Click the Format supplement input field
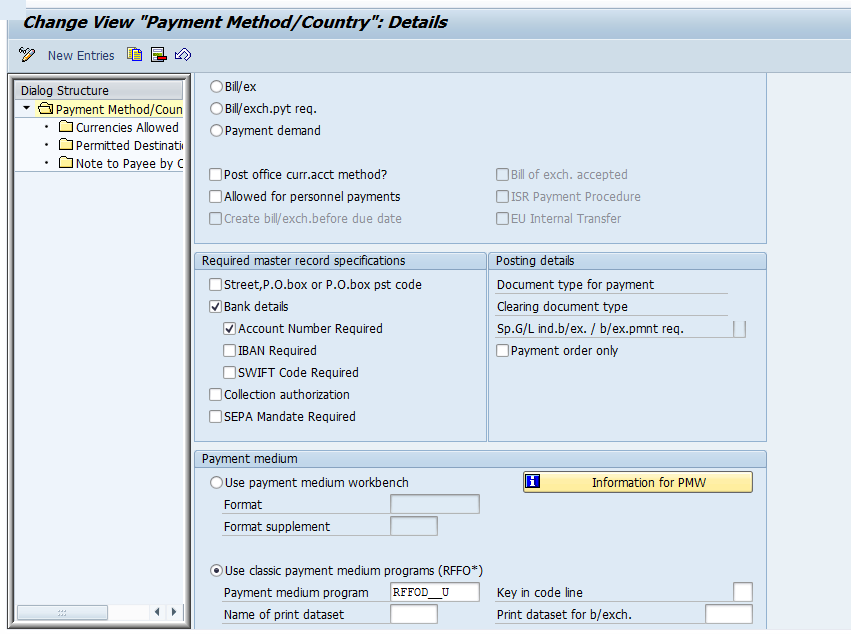The width and height of the screenshot is (851, 634). (x=414, y=526)
